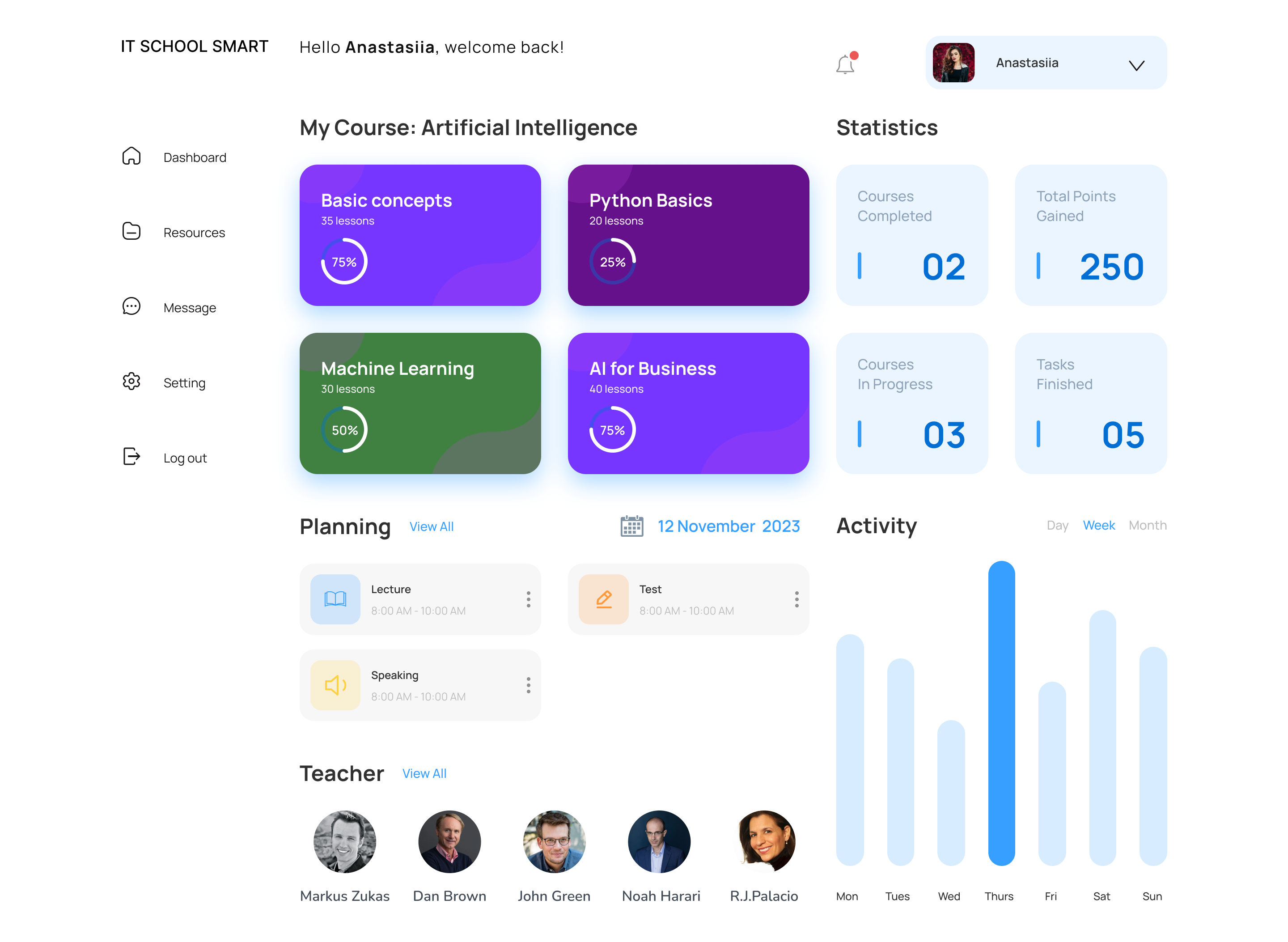Open three-dot menu on Lecture item

(529, 599)
